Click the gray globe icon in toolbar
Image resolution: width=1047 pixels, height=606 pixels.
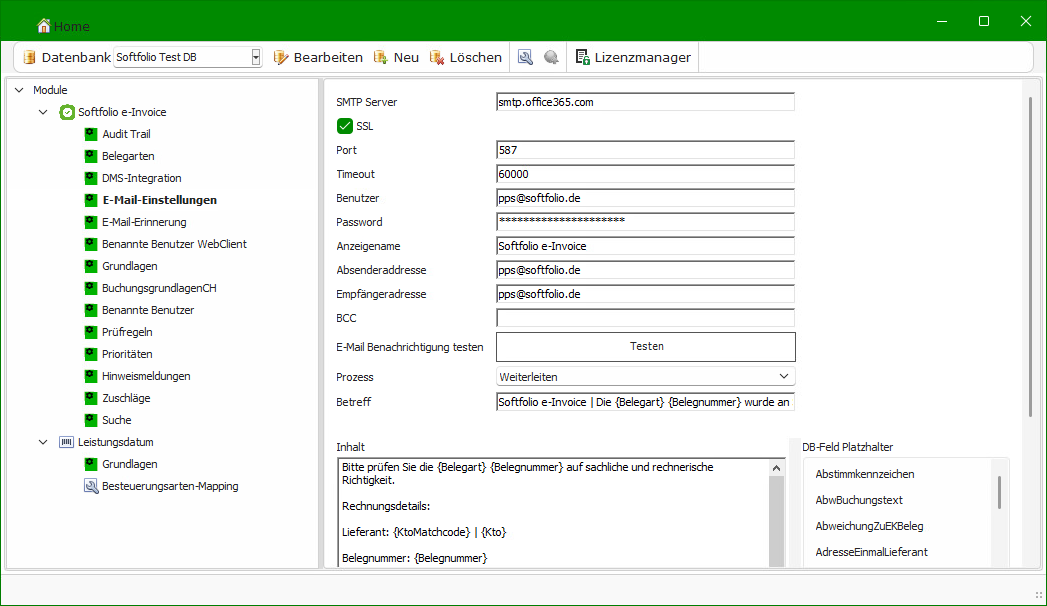point(551,57)
